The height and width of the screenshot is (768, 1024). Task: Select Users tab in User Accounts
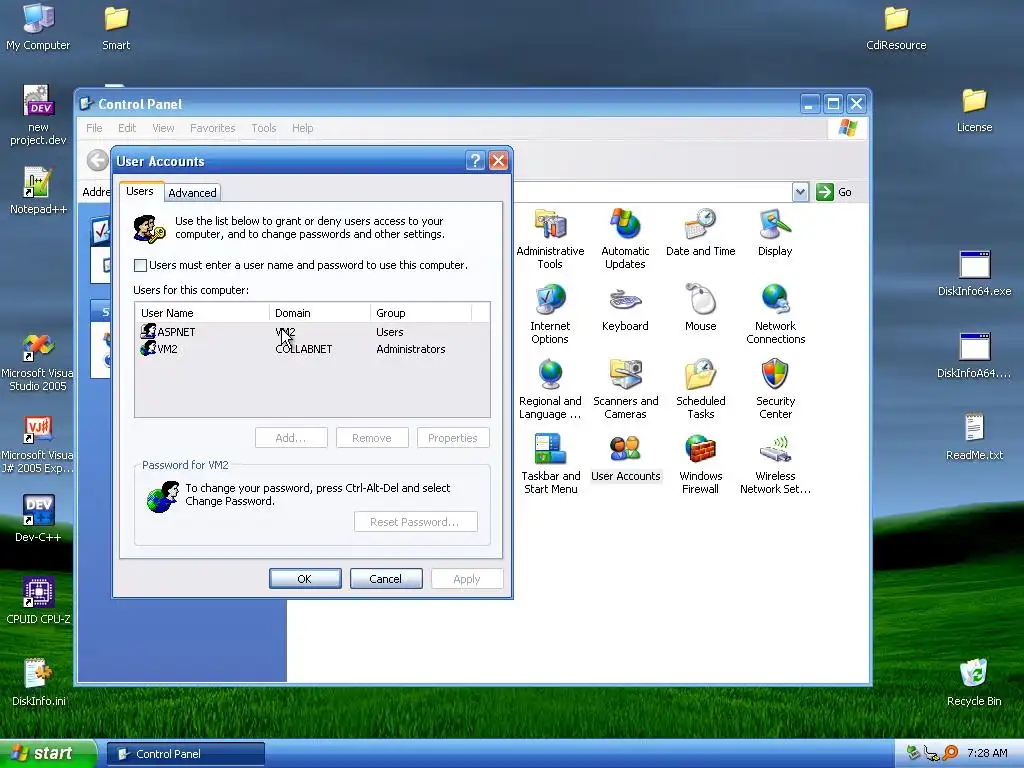pos(140,191)
